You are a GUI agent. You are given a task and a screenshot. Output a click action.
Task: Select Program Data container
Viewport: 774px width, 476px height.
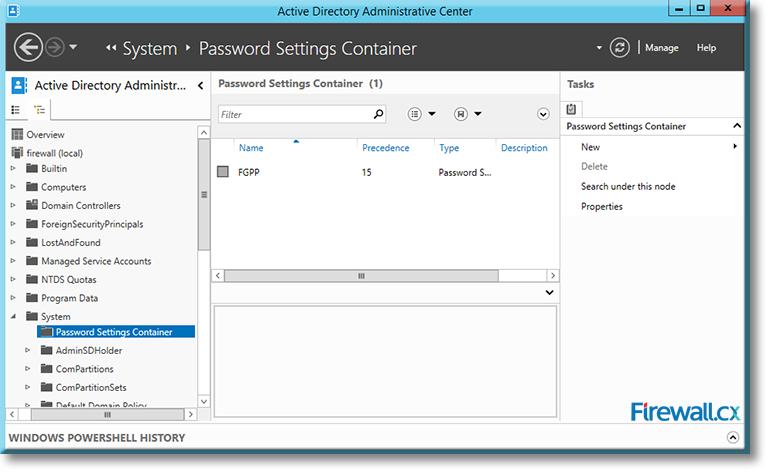pyautogui.click(x=69, y=298)
